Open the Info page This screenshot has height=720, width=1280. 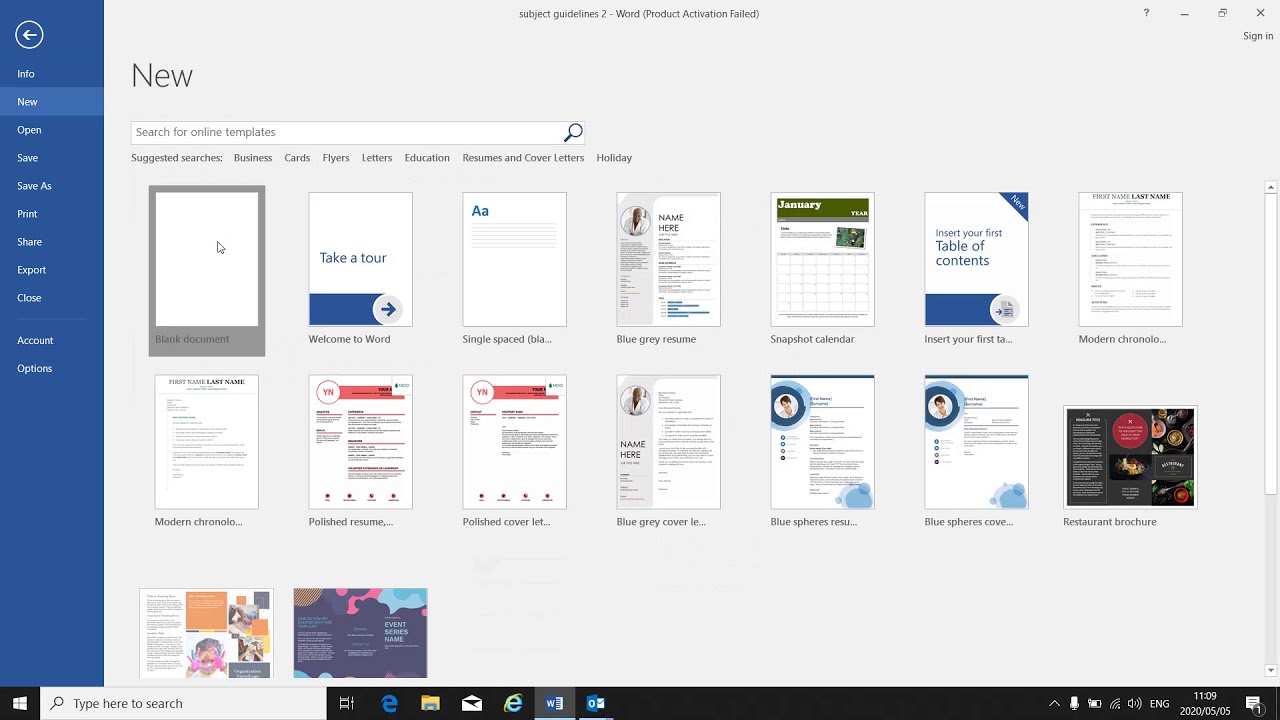[52, 74]
